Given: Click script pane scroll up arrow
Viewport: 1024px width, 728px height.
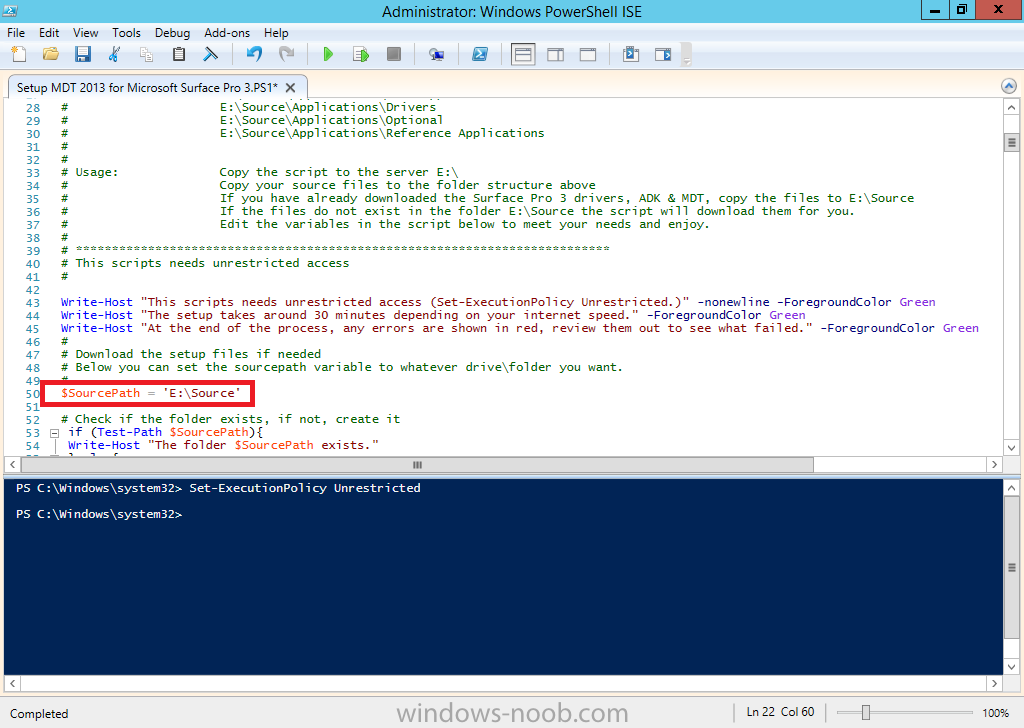Looking at the screenshot, I should [x=1012, y=107].
